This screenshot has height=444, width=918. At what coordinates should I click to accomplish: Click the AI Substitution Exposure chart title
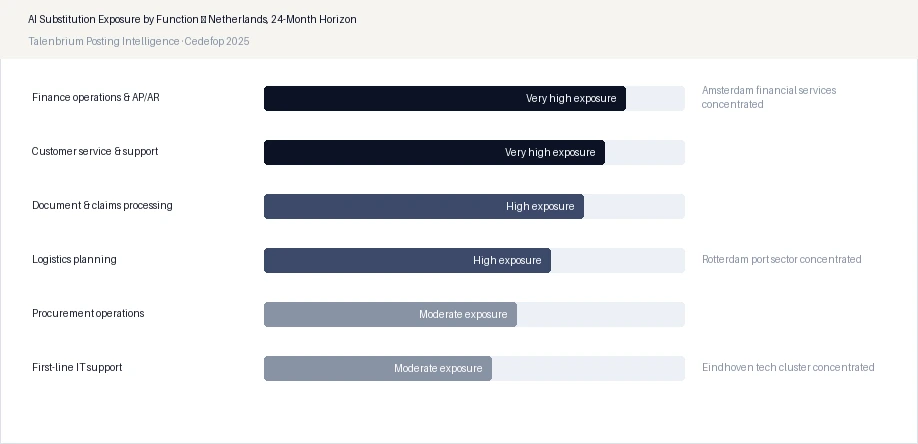click(192, 19)
